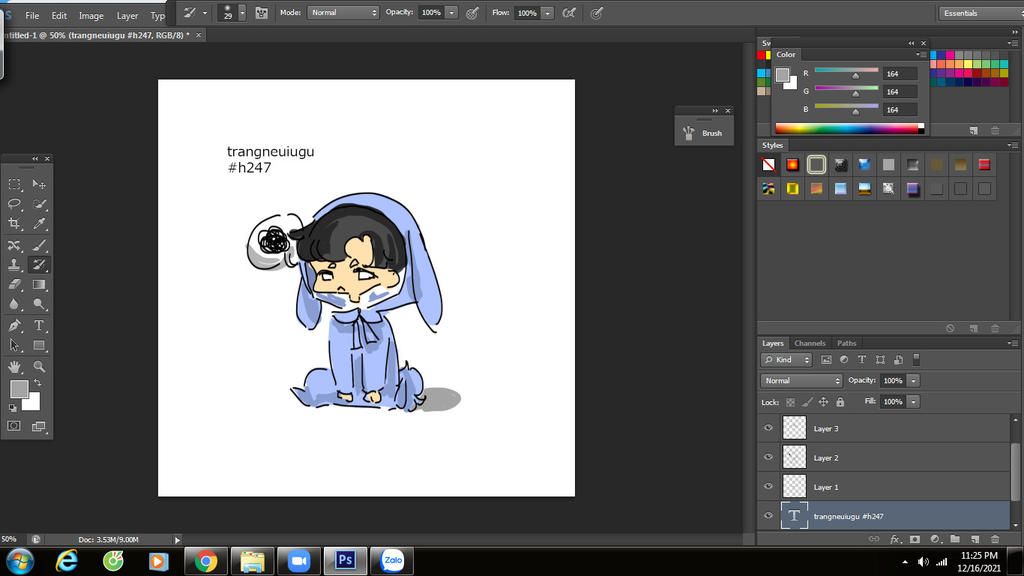Hide Layer 3 with its eye icon
Viewport: 1024px width, 576px height.
coord(768,428)
